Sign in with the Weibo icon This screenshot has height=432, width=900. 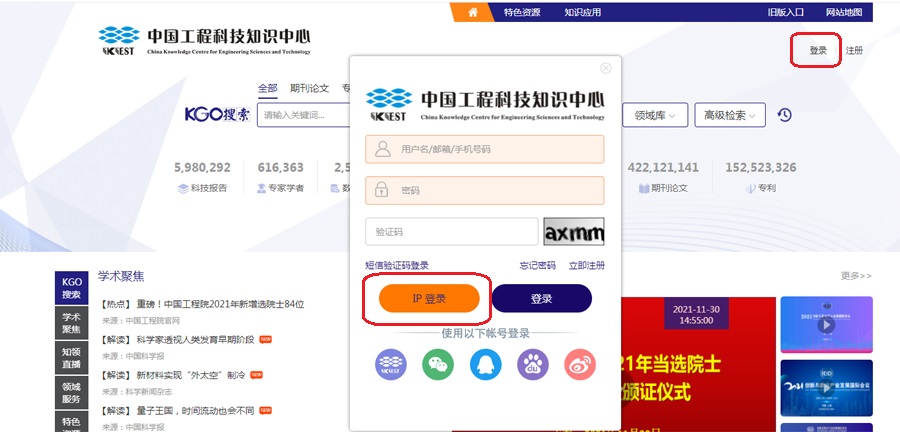tap(580, 364)
